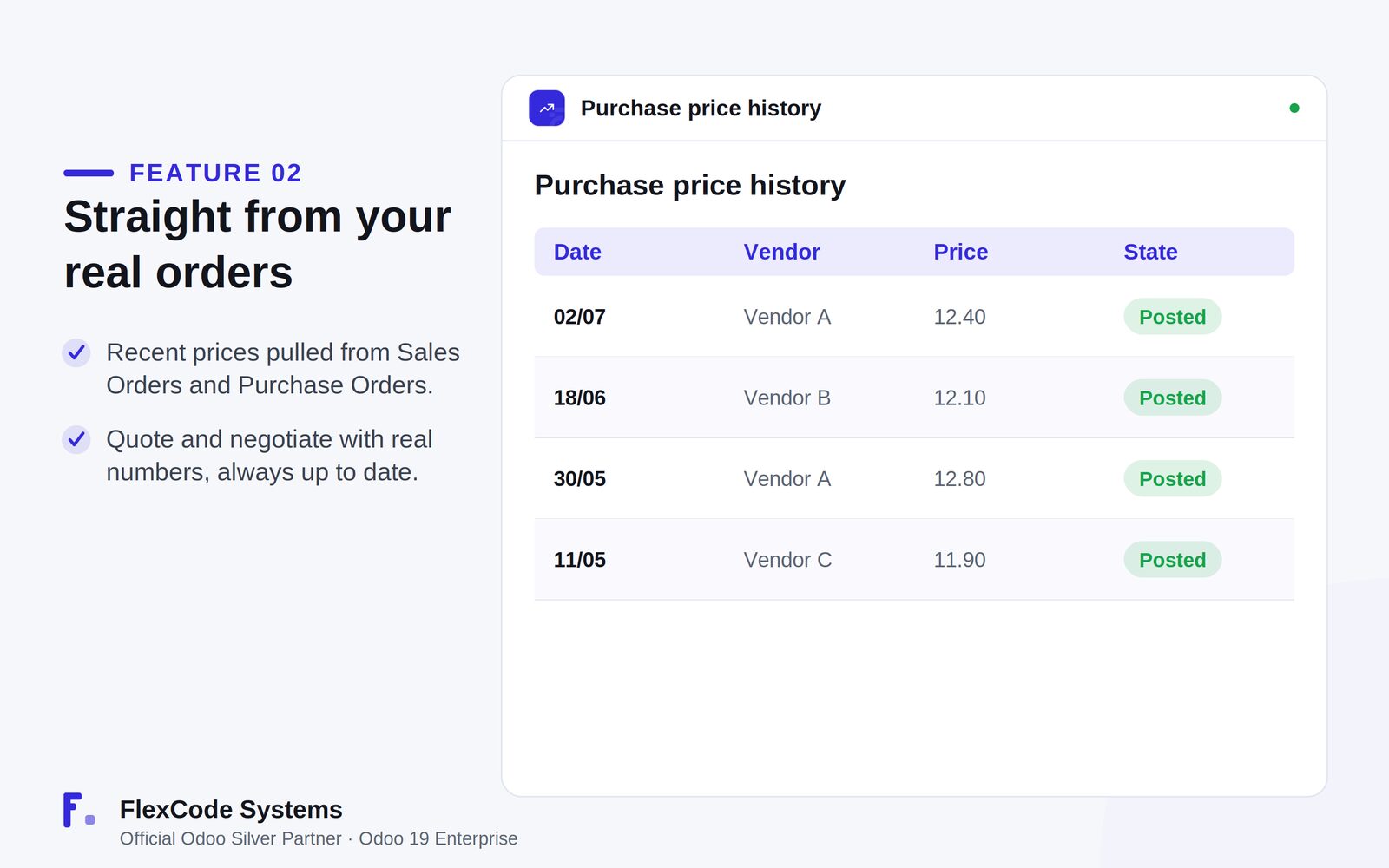The width and height of the screenshot is (1389, 868).
Task: Click the card header title 'Purchase price history'
Action: point(701,108)
